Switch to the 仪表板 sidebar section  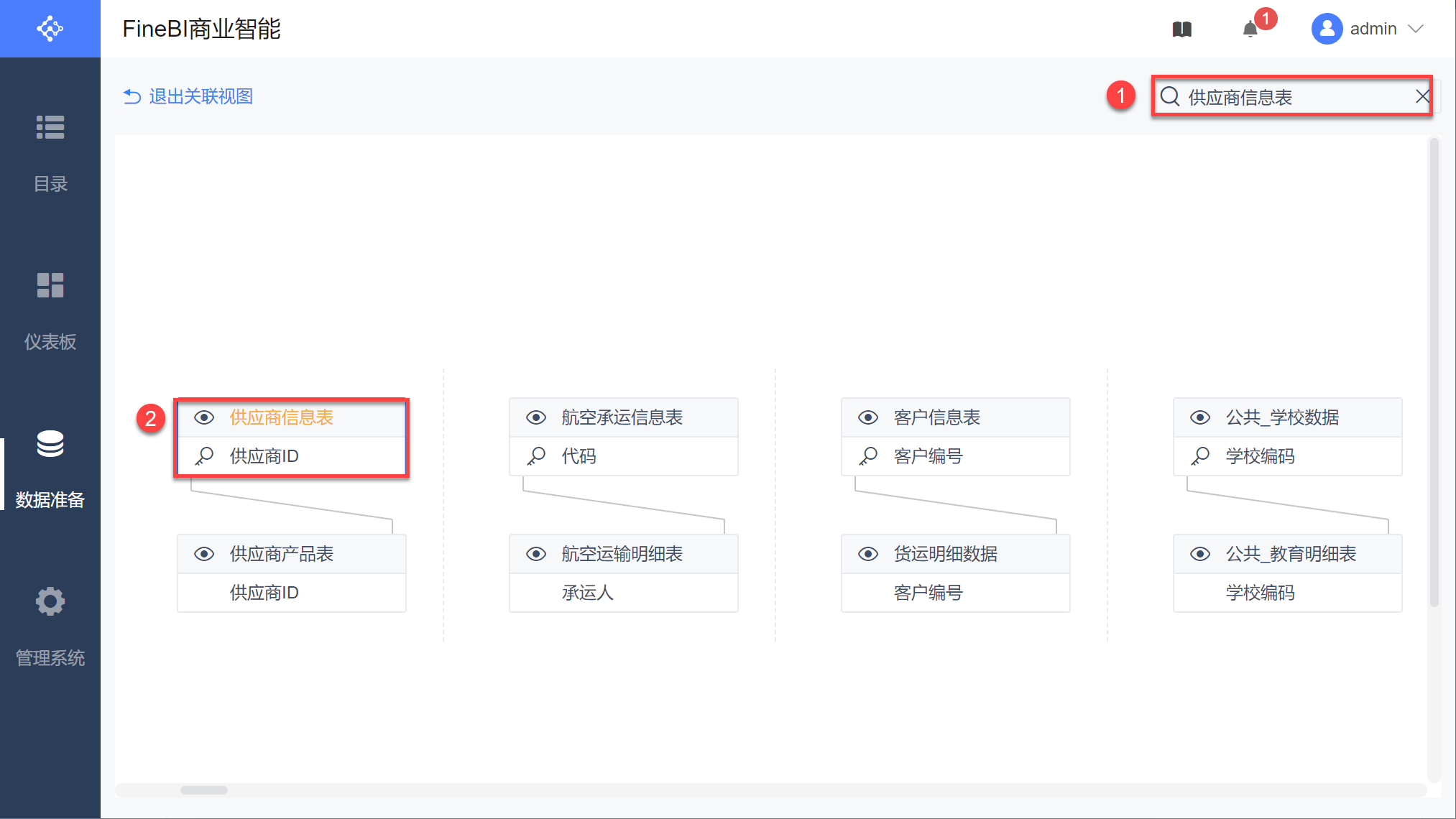point(50,310)
